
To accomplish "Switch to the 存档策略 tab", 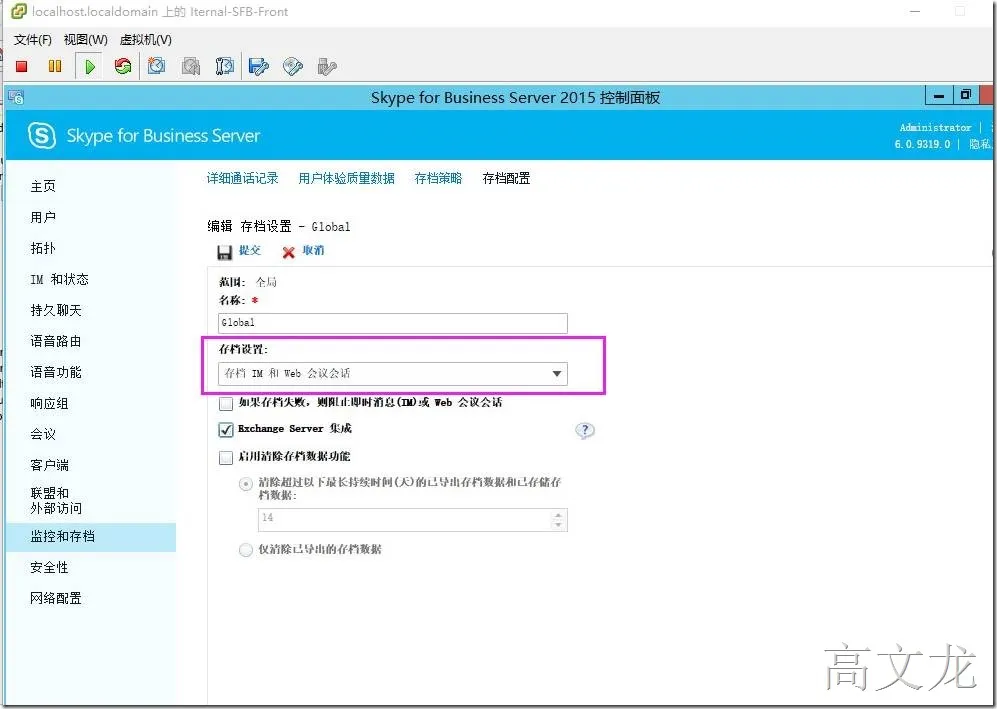I will 438,178.
